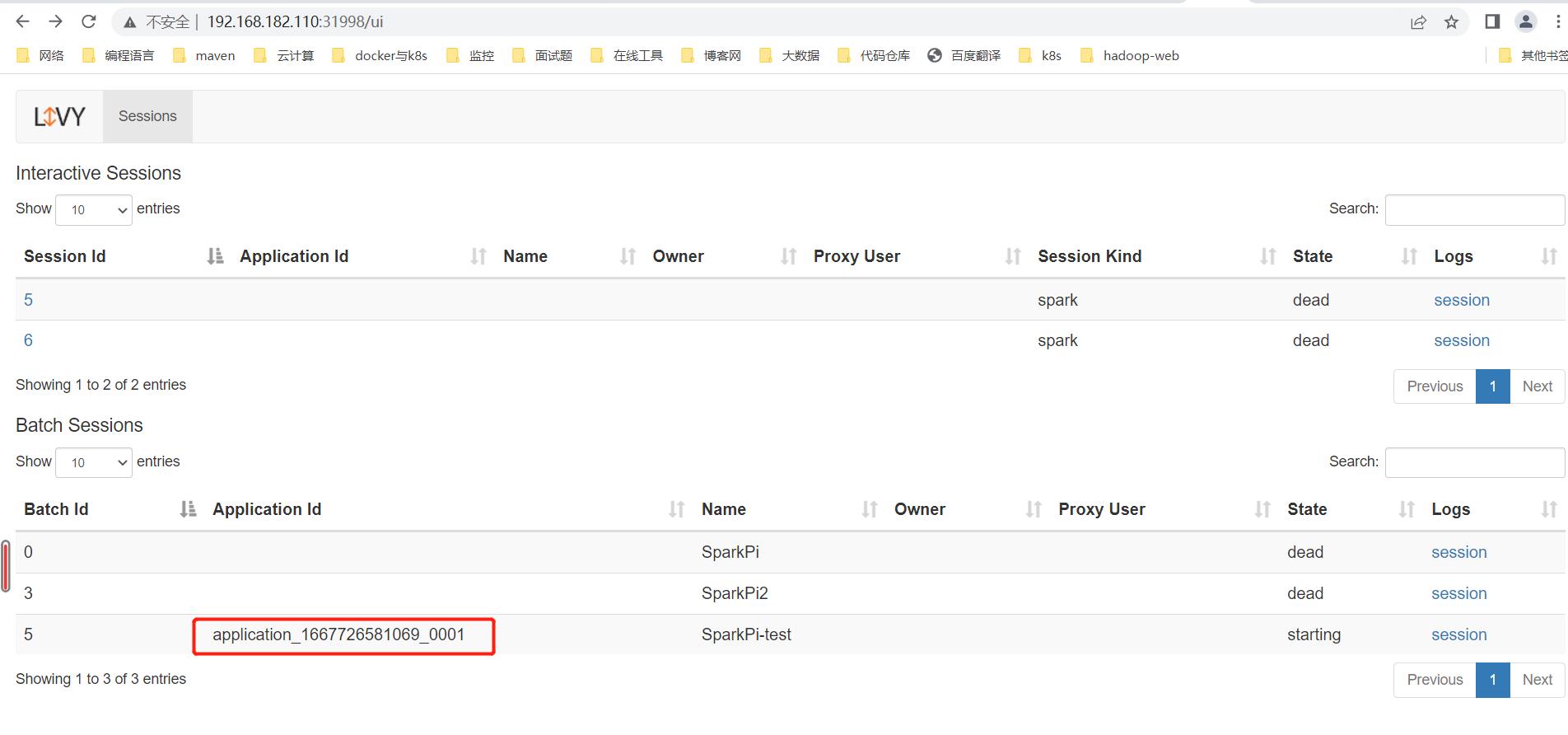Sort batch sessions by Logs
Viewport: 1568px width, 735px height.
(1494, 509)
